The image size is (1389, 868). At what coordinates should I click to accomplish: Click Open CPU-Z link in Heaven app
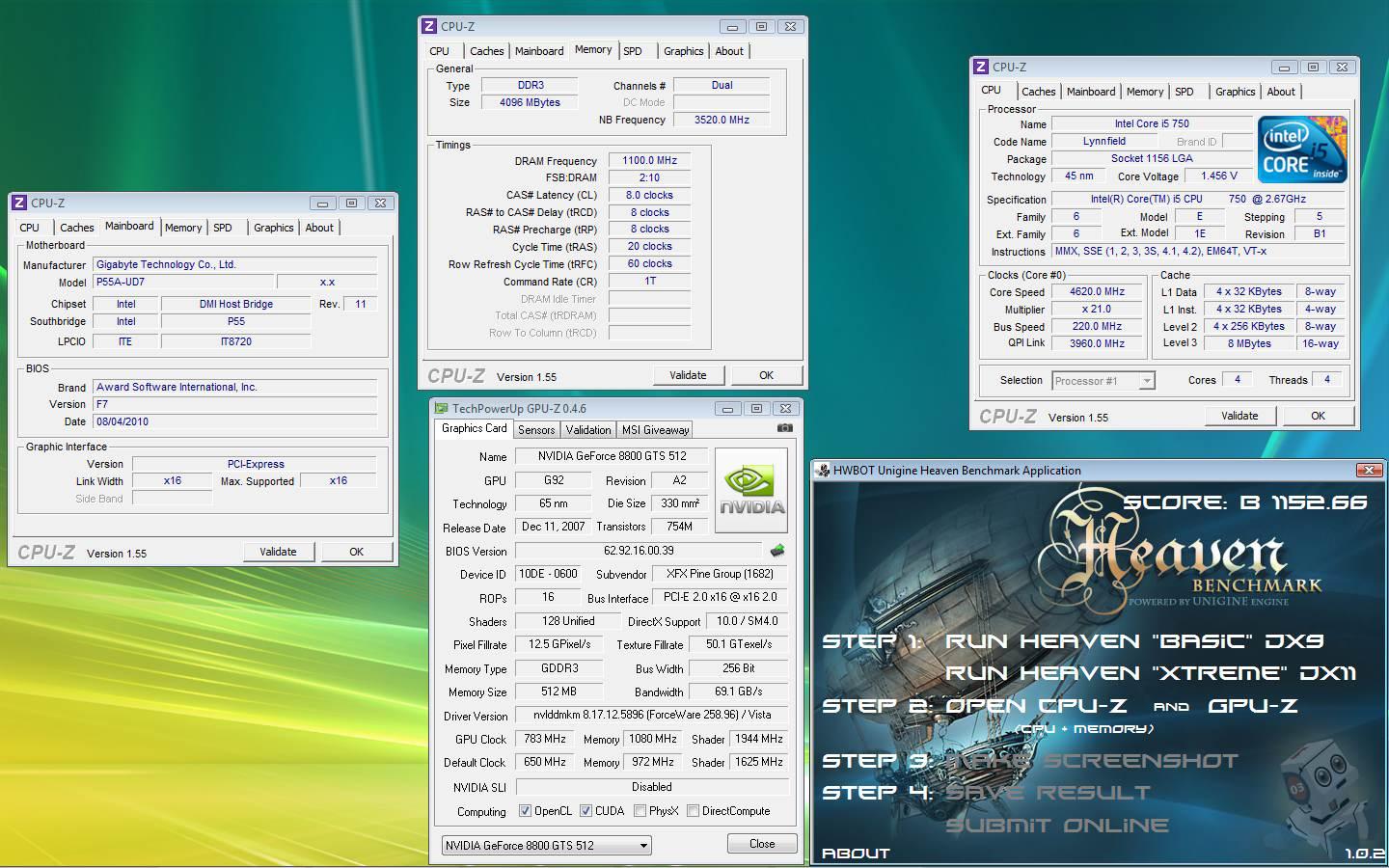pos(1037,706)
